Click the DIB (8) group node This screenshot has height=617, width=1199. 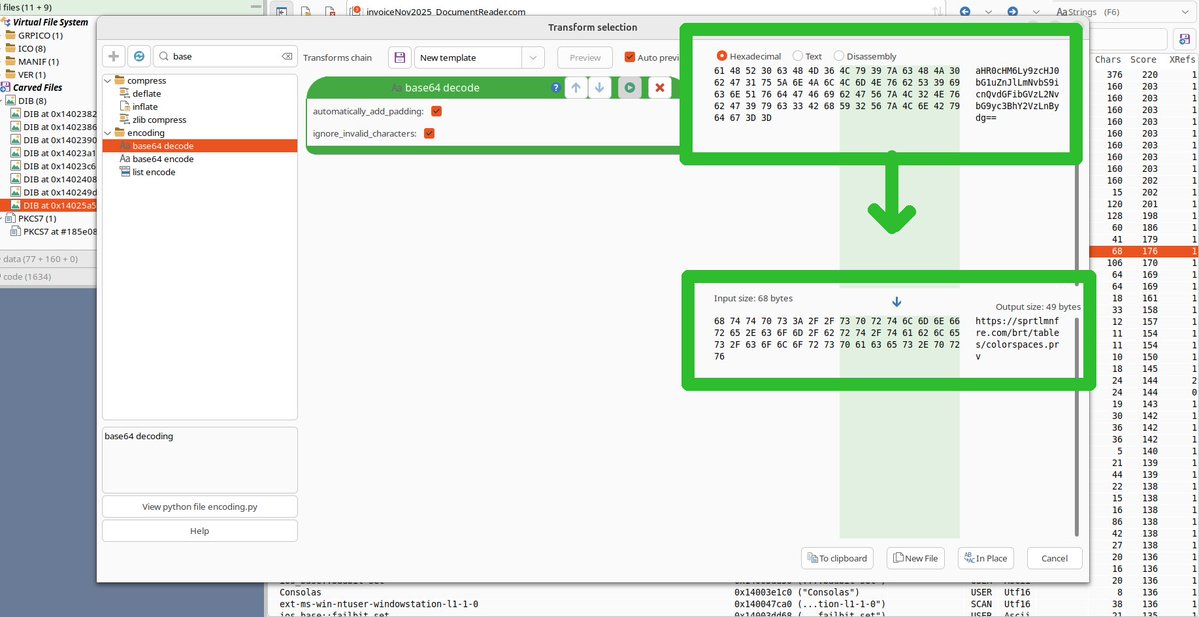coord(31,100)
